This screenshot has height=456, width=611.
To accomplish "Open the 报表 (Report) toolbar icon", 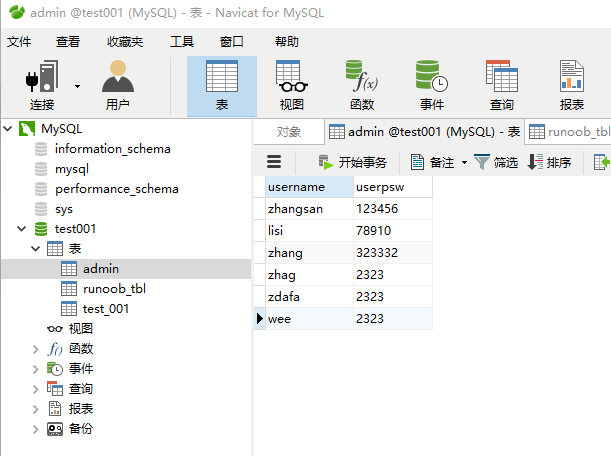I will pos(572,86).
